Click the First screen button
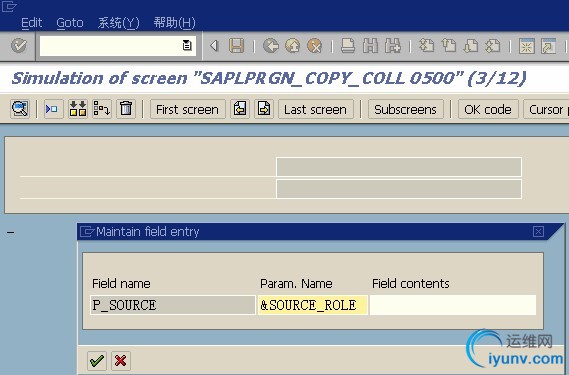The height and width of the screenshot is (375, 569). pos(187,109)
